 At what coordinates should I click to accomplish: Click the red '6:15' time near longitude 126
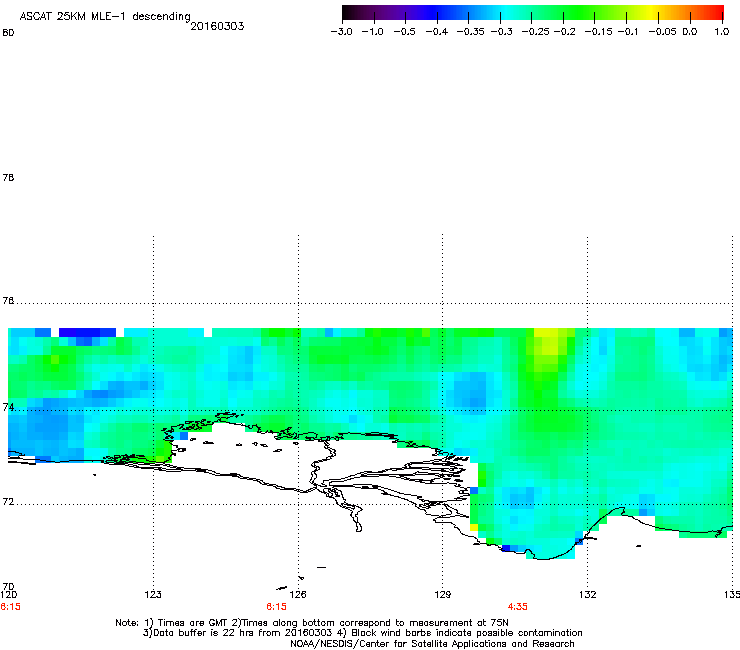[x=276, y=607]
